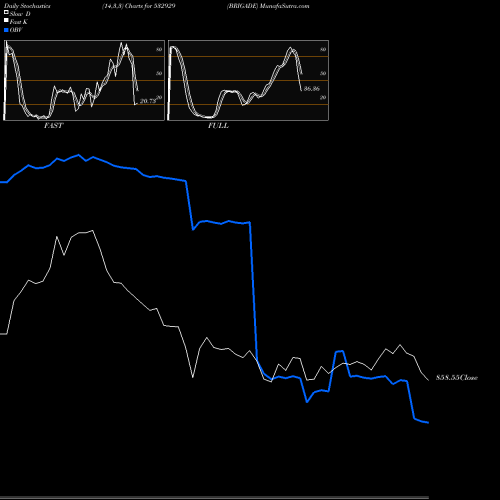Screen dimensions: 500x500
Task: Click the Fast K legend swatch
Action: [x=6, y=20]
